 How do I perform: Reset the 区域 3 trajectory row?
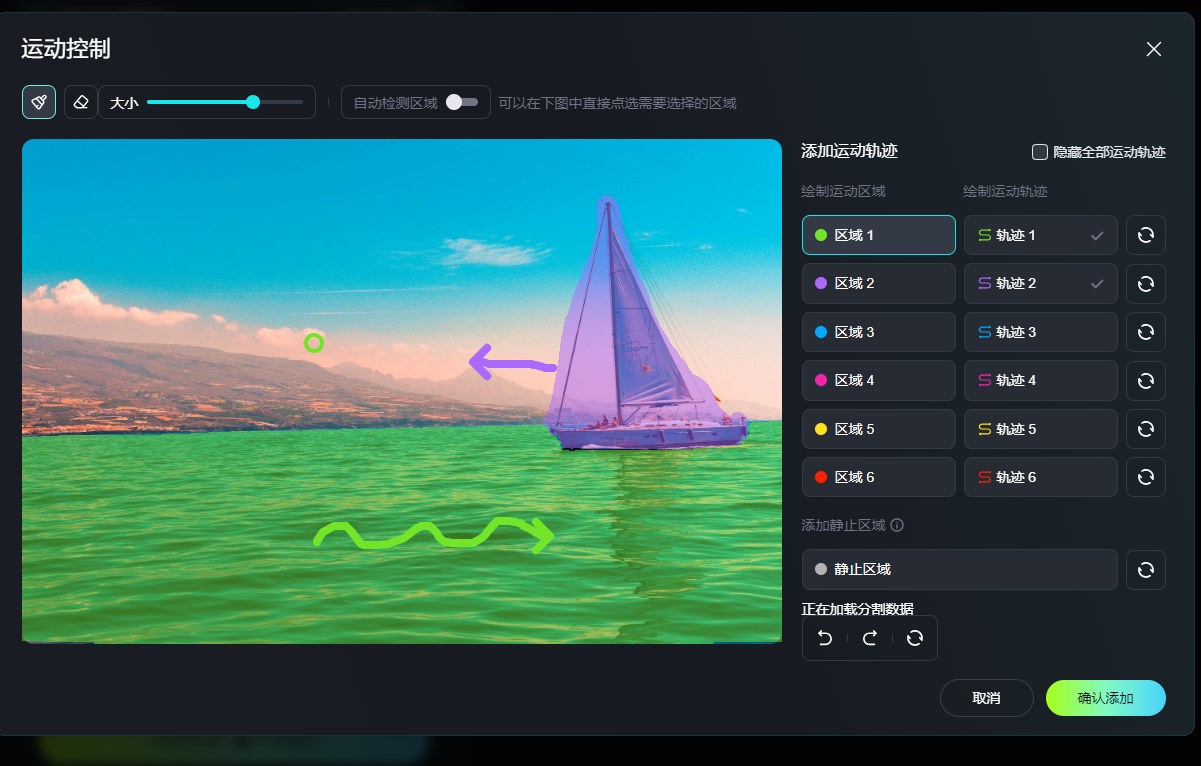(x=1145, y=332)
